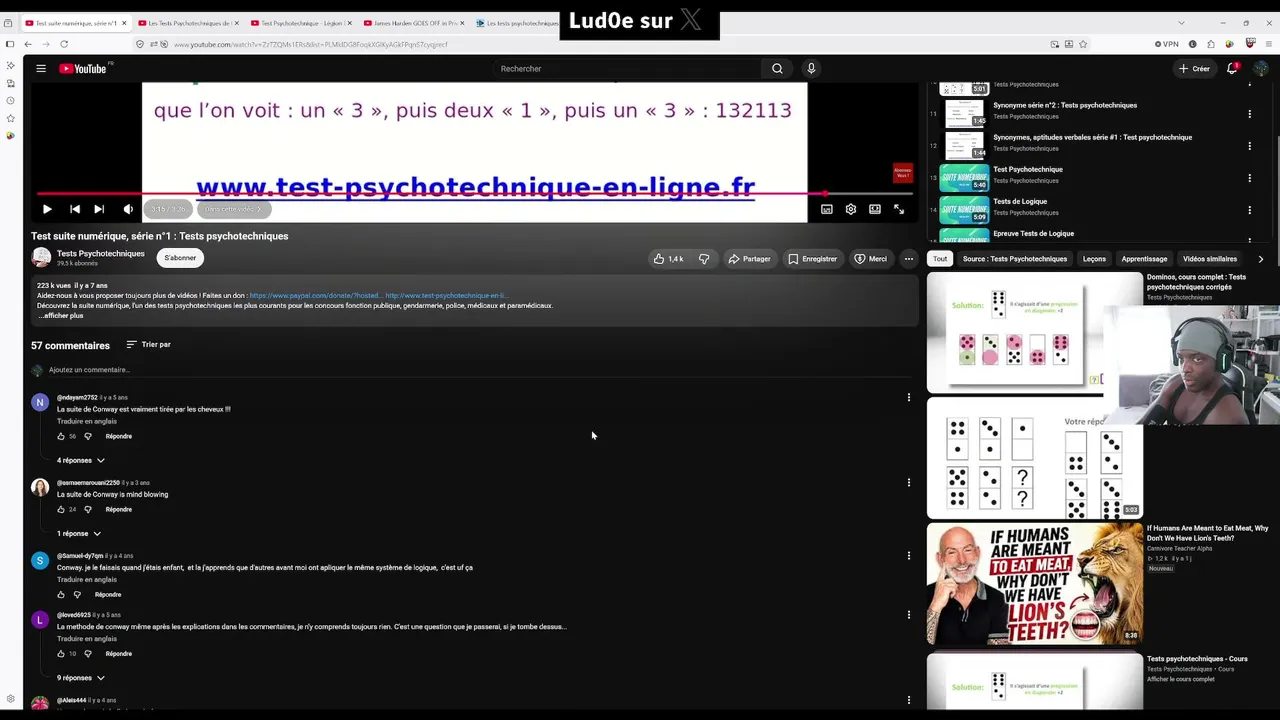Open the YouTube guide hamburger menu

(x=41, y=68)
